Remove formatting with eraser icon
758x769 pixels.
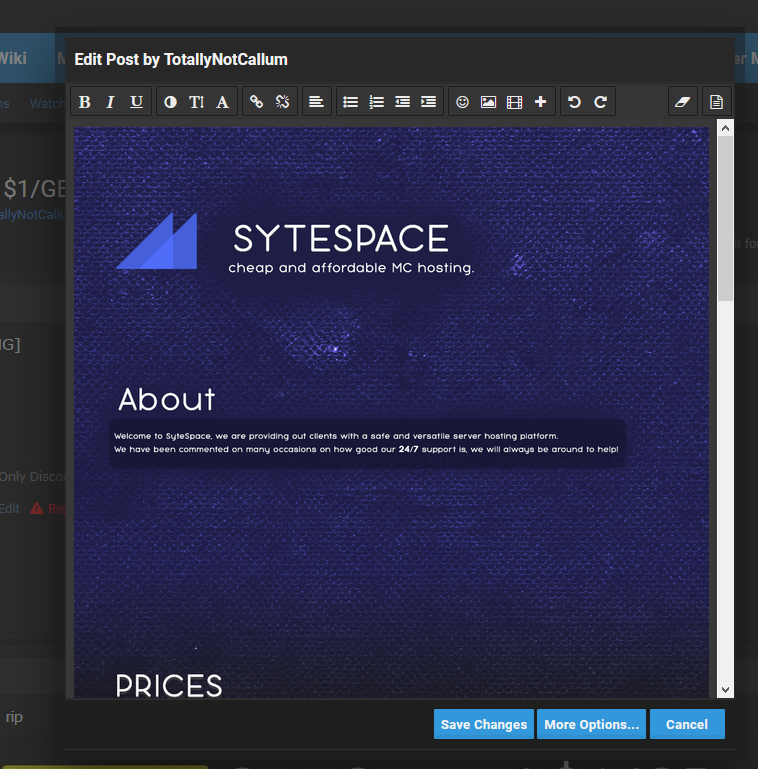pos(682,102)
